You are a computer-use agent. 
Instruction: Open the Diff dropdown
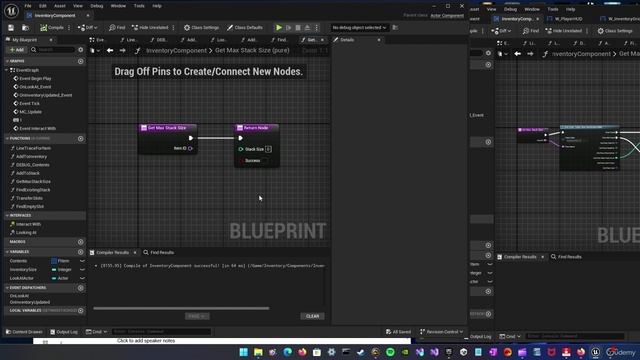88,28
